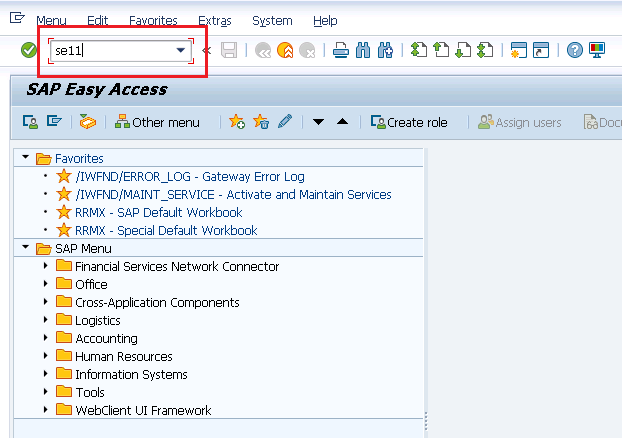Click the Generate Shortcut icon
The height and width of the screenshot is (438, 622).
[x=541, y=50]
